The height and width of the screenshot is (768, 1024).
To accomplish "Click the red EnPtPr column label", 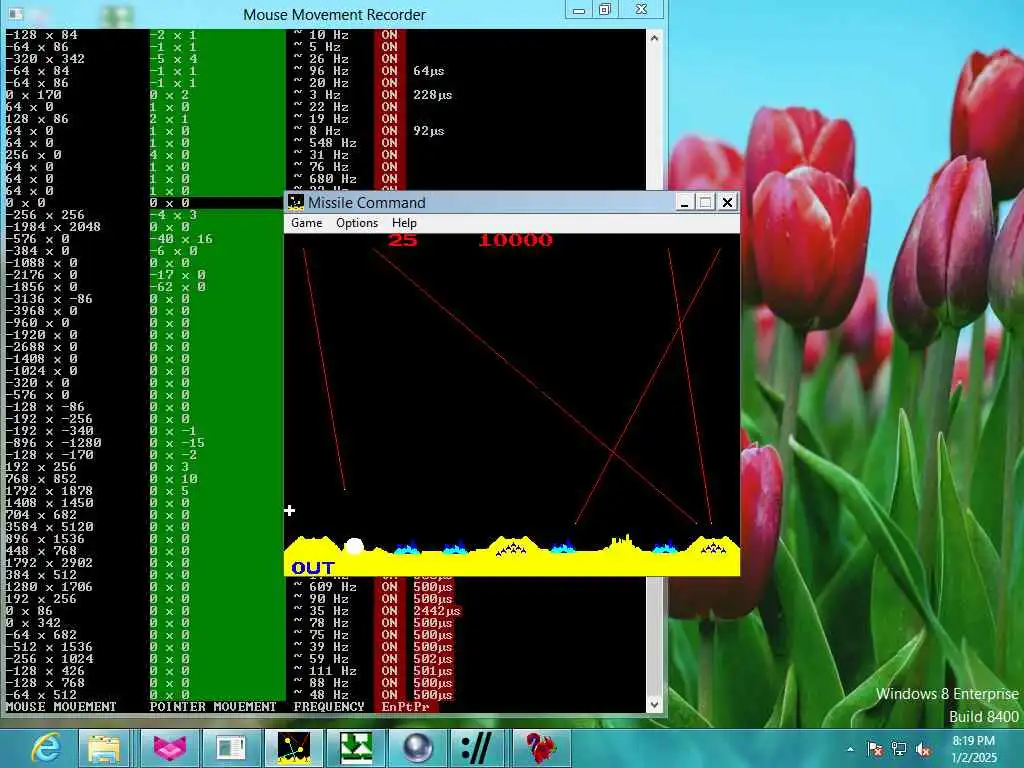I will coord(406,707).
